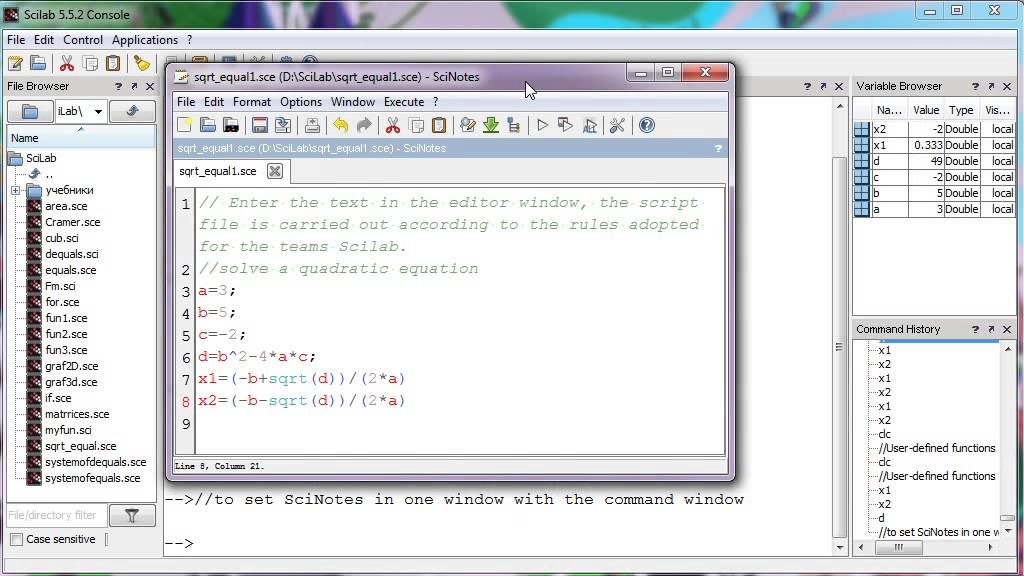Select systemofequals.sce file
Viewport: 1024px width, 576px height.
pyautogui.click(x=93, y=478)
